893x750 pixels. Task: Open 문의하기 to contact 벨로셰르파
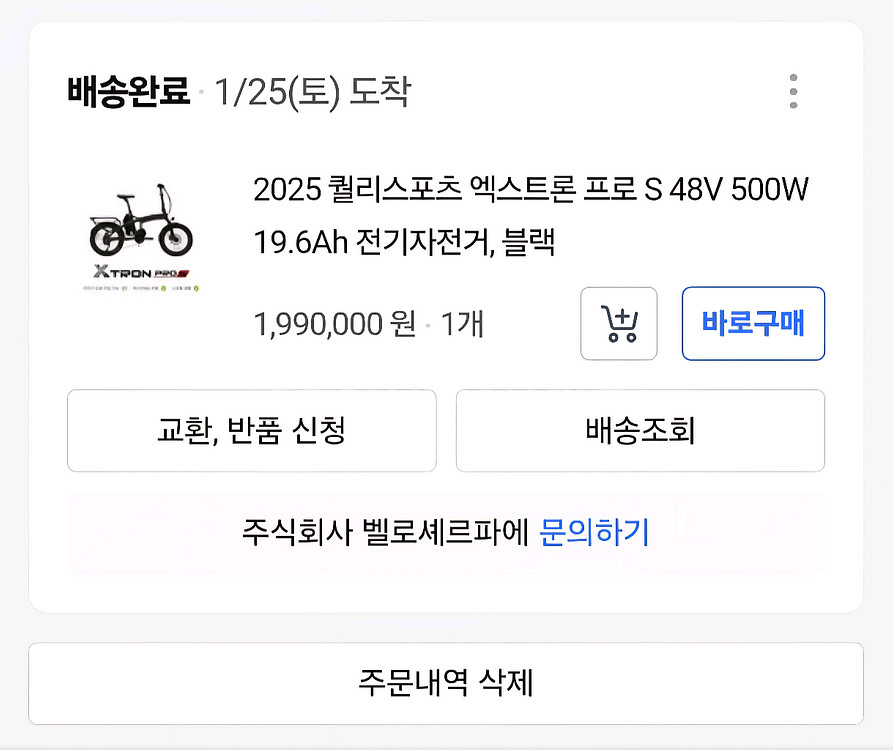pyautogui.click(x=597, y=533)
